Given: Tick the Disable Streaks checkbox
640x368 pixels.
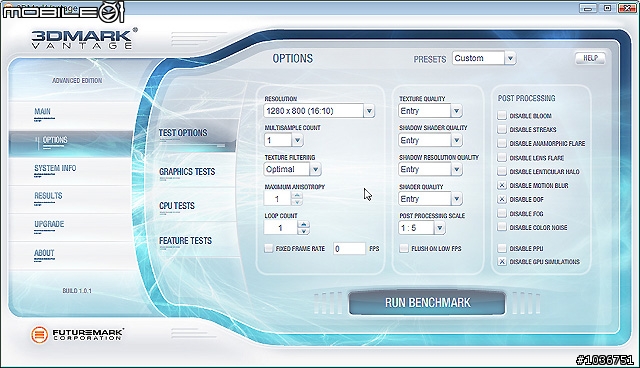Looking at the screenshot, I should point(502,129).
